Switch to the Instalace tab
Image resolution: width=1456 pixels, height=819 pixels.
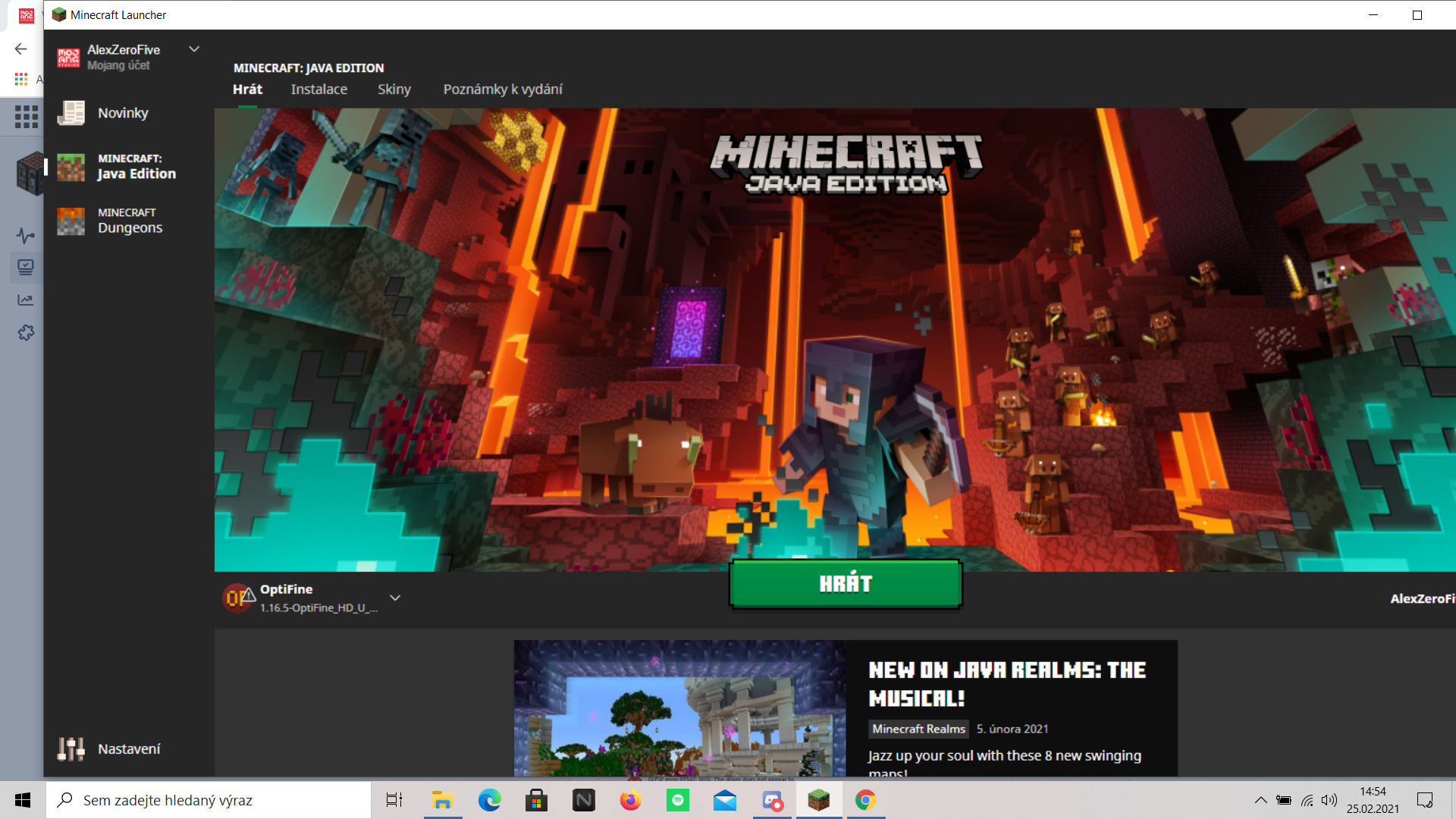[x=318, y=89]
